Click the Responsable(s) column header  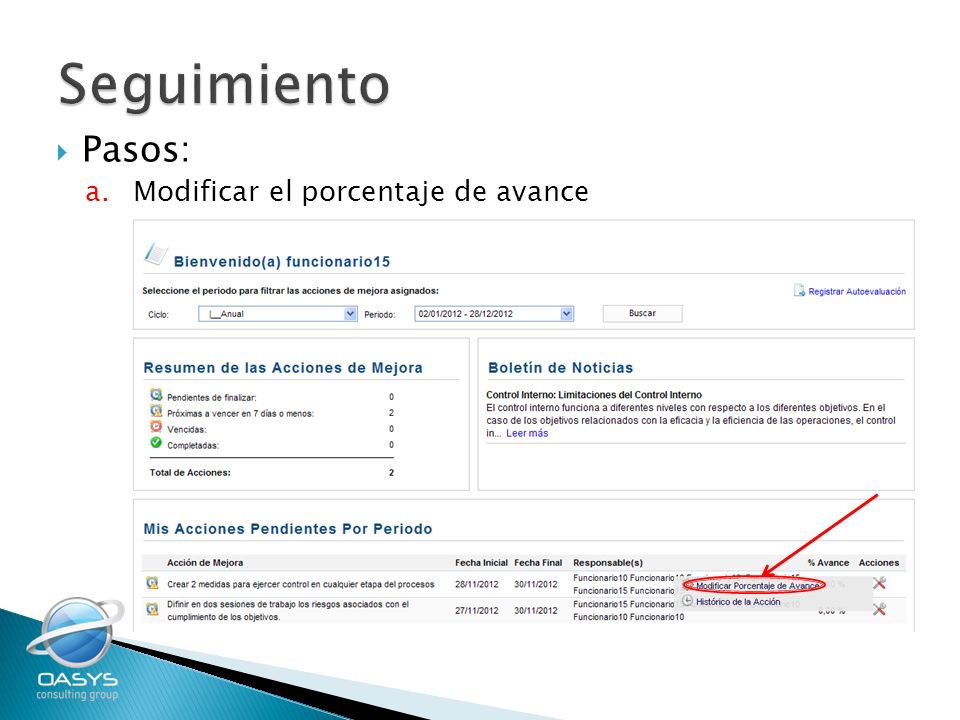[608, 563]
